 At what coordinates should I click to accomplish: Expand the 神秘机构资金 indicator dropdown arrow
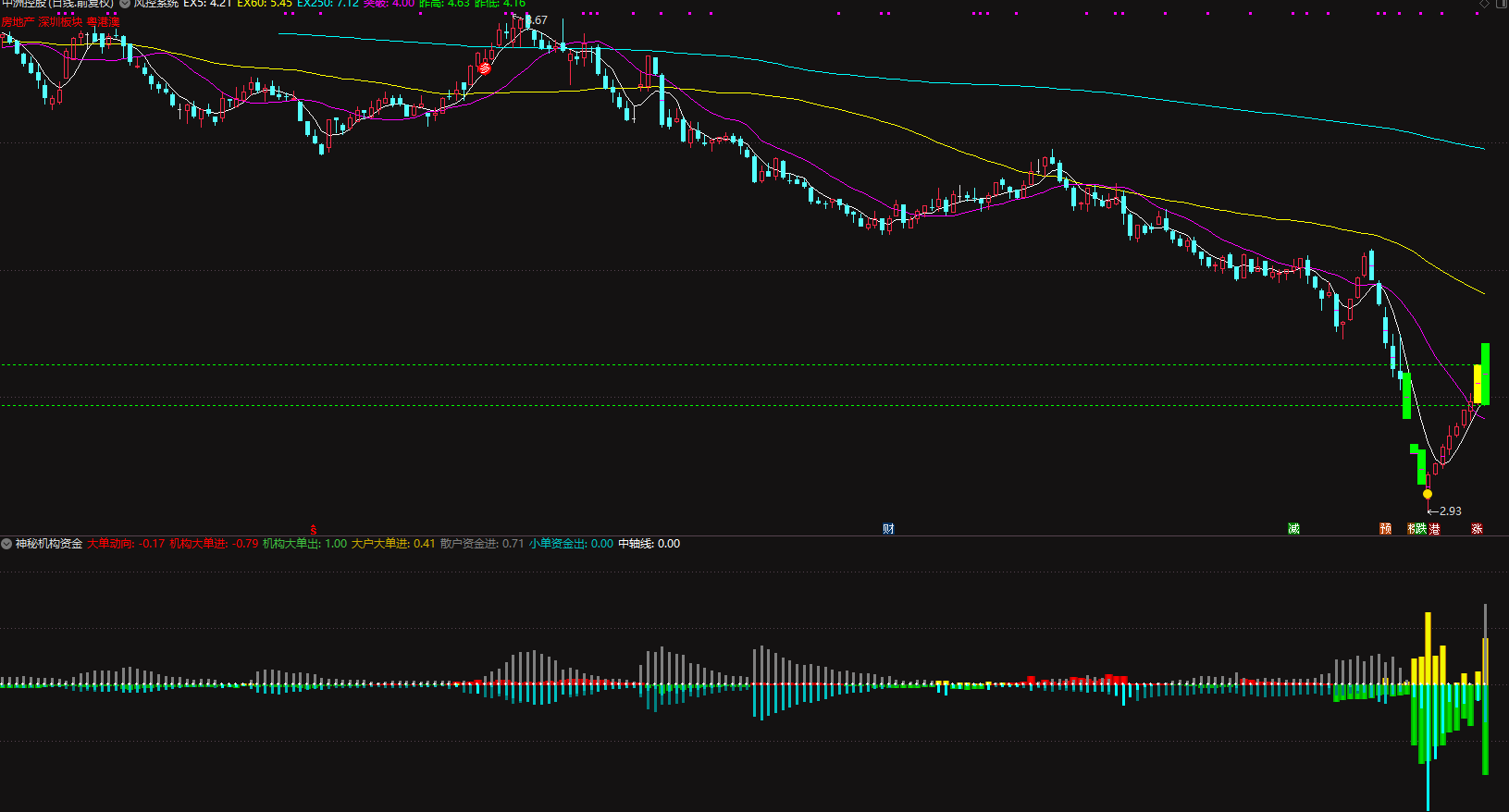pos(7,544)
